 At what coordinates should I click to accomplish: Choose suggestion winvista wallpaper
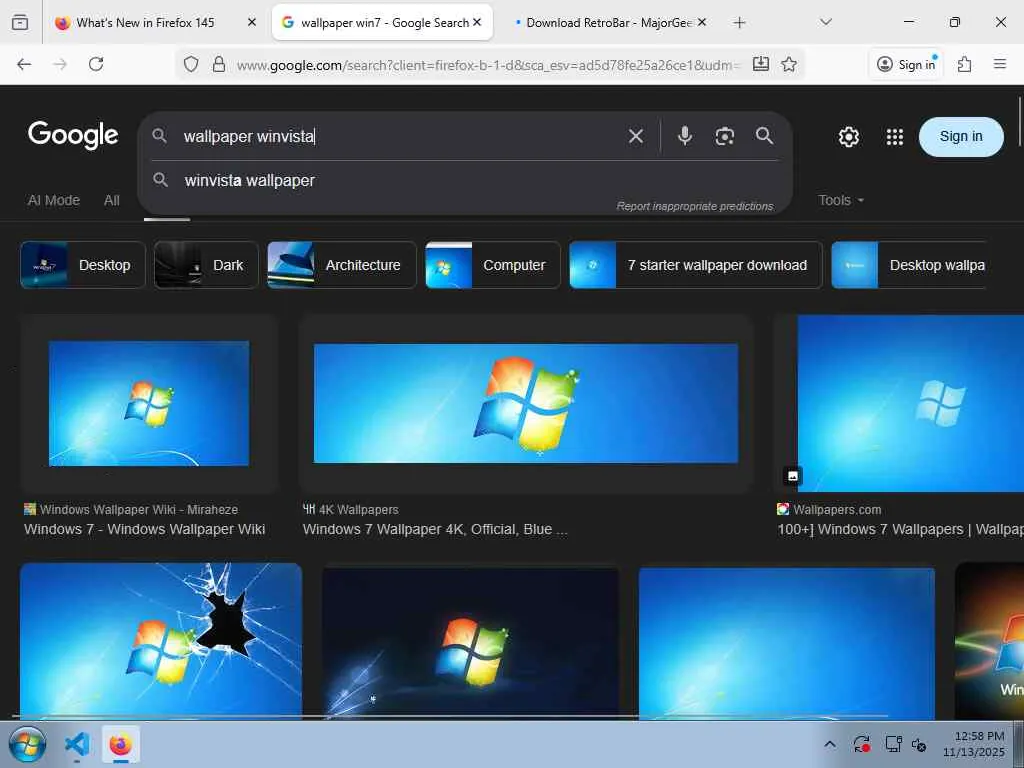pyautogui.click(x=249, y=180)
